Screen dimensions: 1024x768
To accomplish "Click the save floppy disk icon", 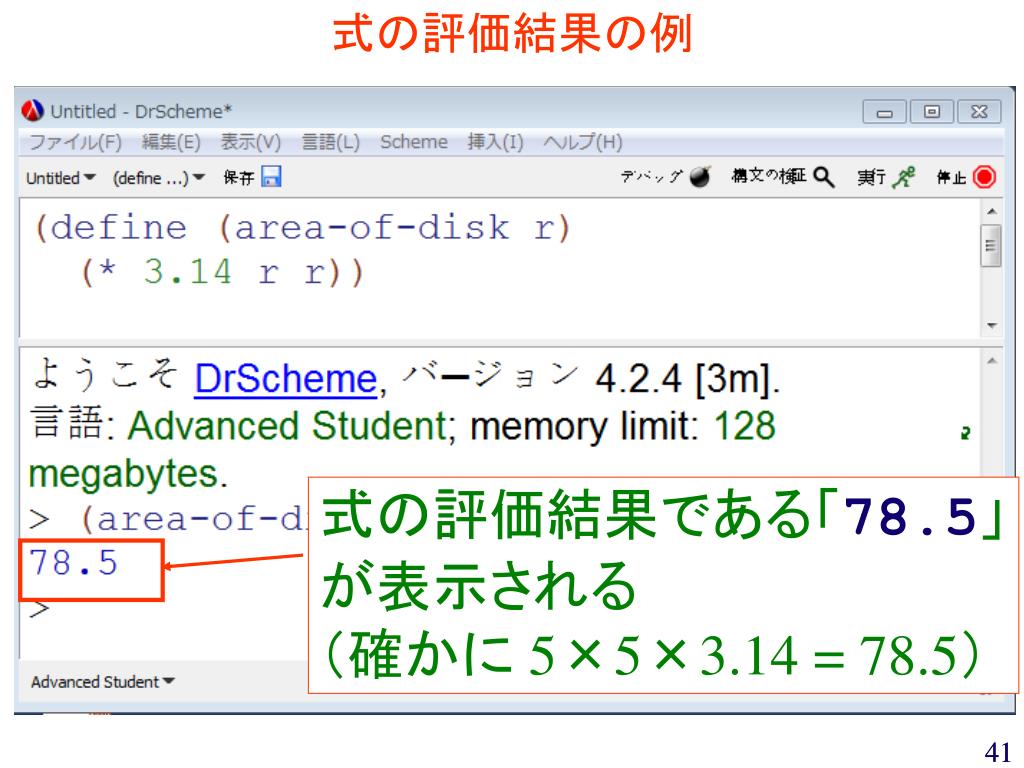I will point(271,176).
